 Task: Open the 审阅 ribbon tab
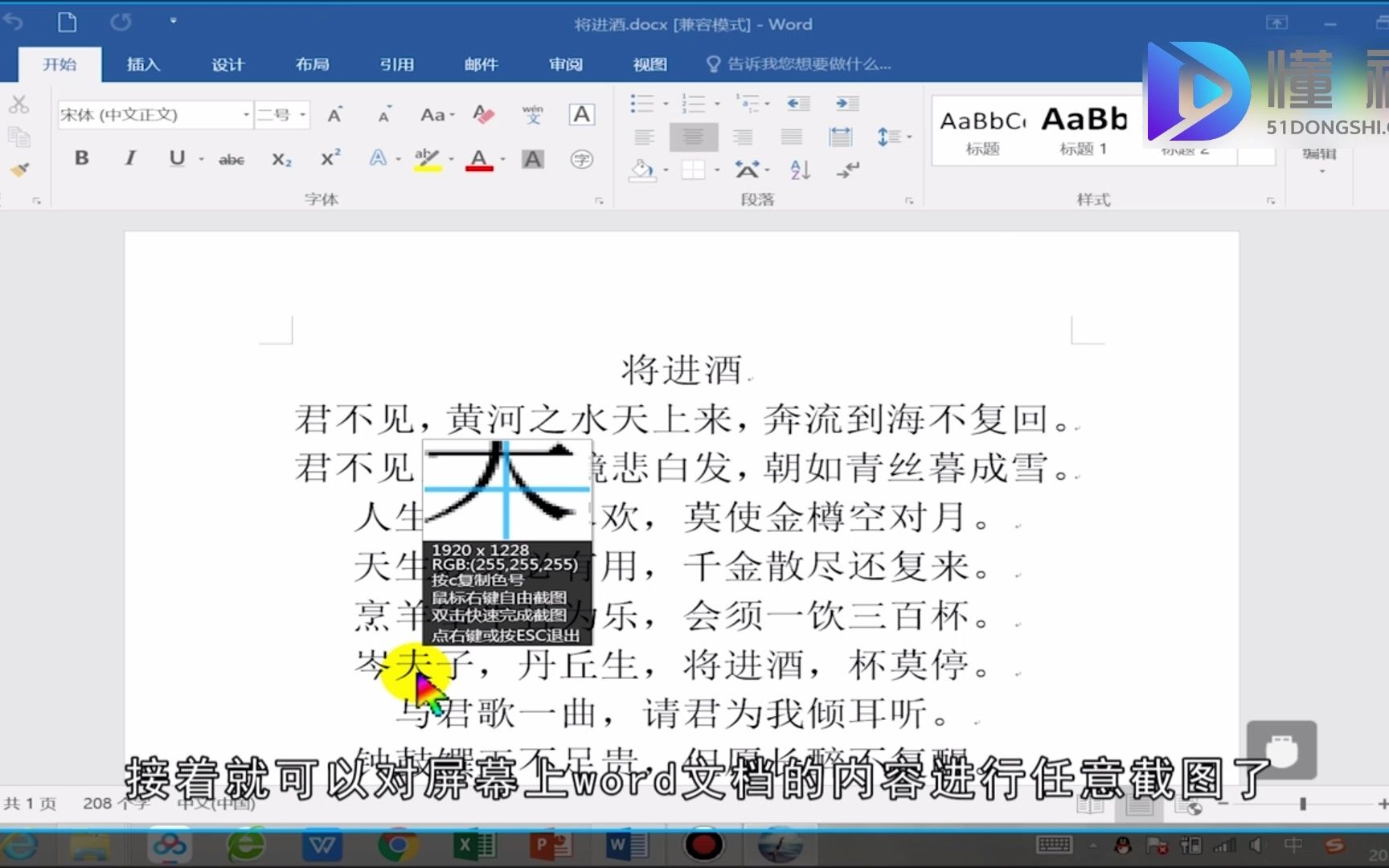(x=566, y=64)
